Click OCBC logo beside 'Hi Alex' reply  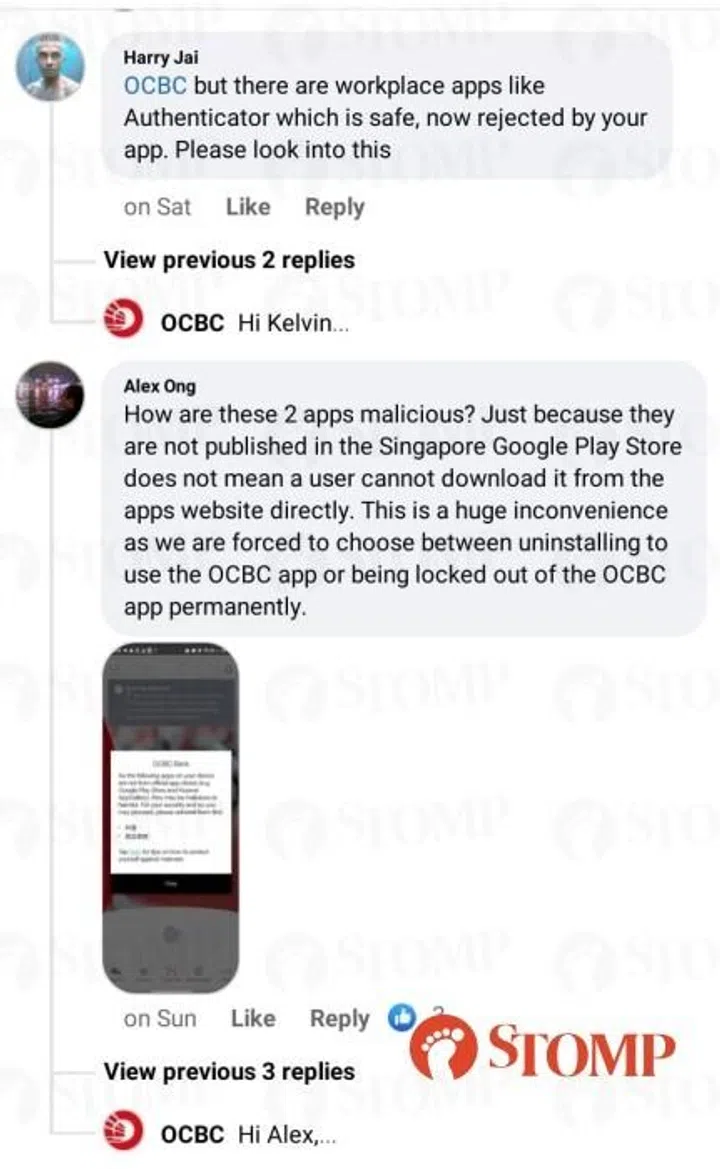coord(123,1131)
